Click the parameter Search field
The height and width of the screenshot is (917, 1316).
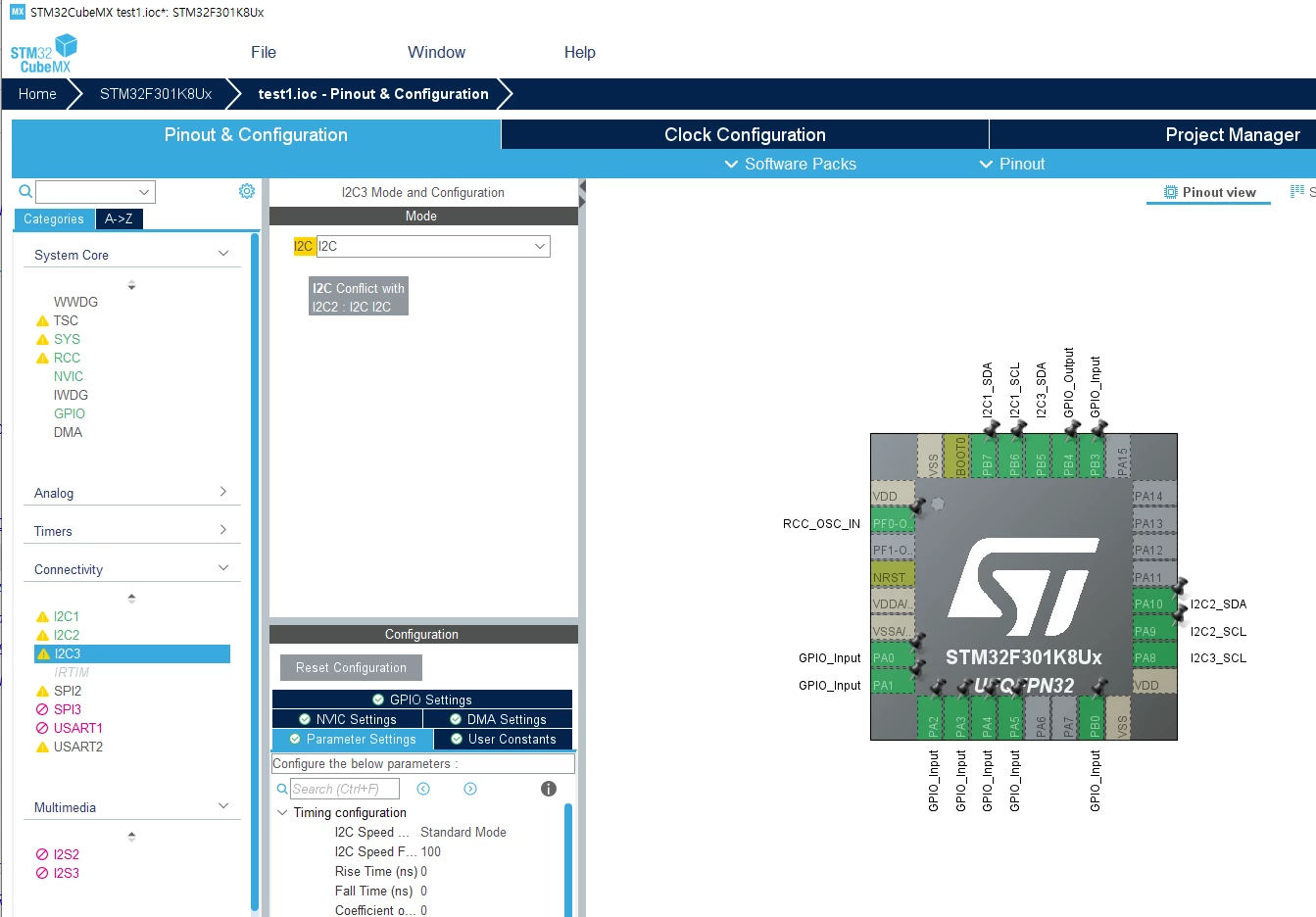click(x=345, y=789)
